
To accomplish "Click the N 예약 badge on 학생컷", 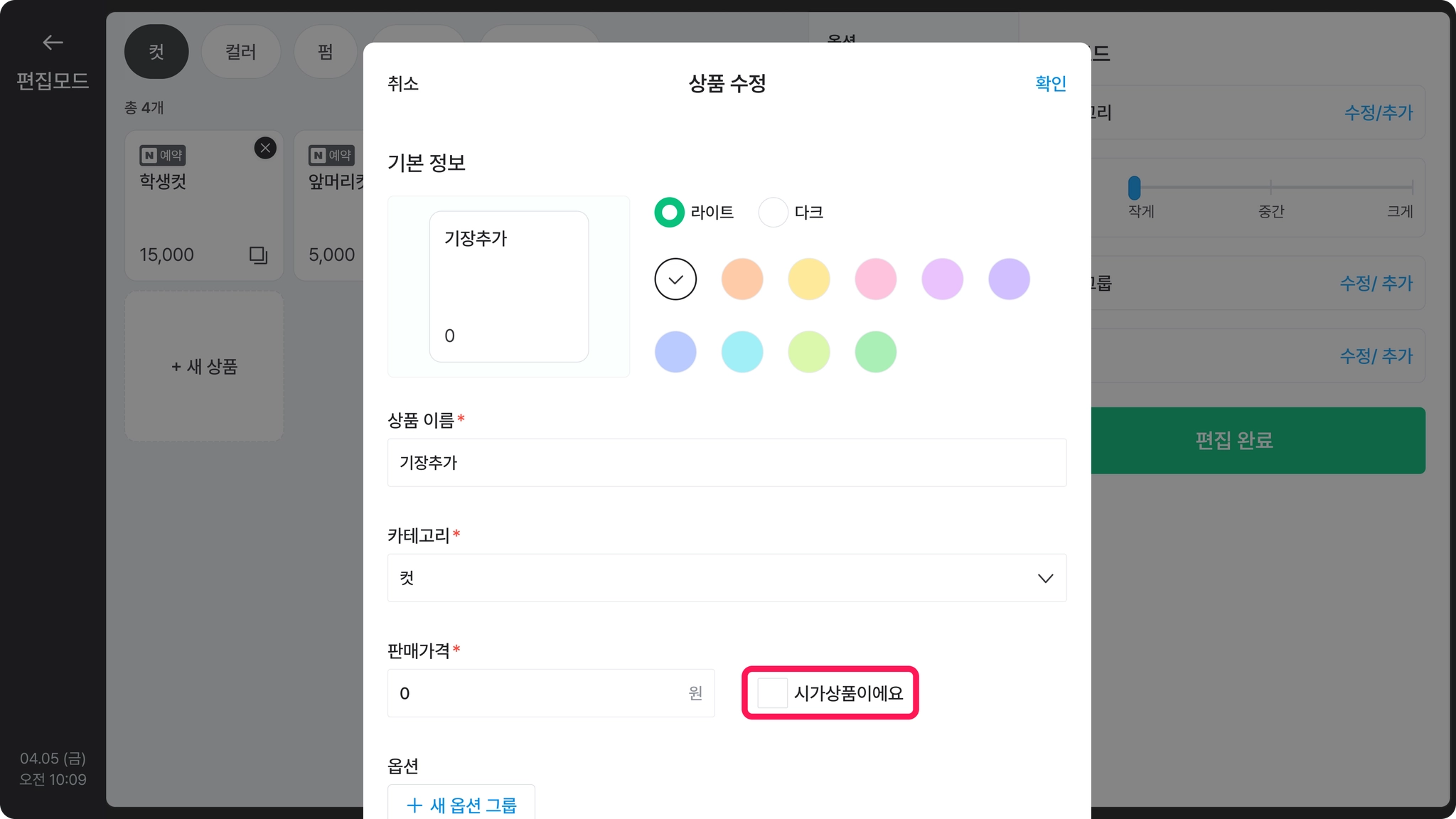I will [x=163, y=155].
